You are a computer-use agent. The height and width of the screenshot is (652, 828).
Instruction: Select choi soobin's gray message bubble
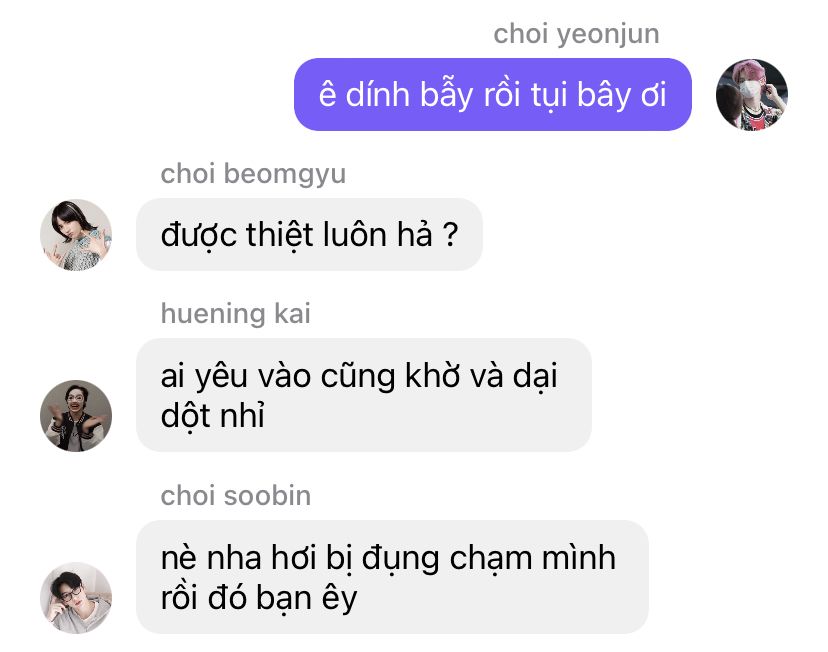pyautogui.click(x=392, y=577)
